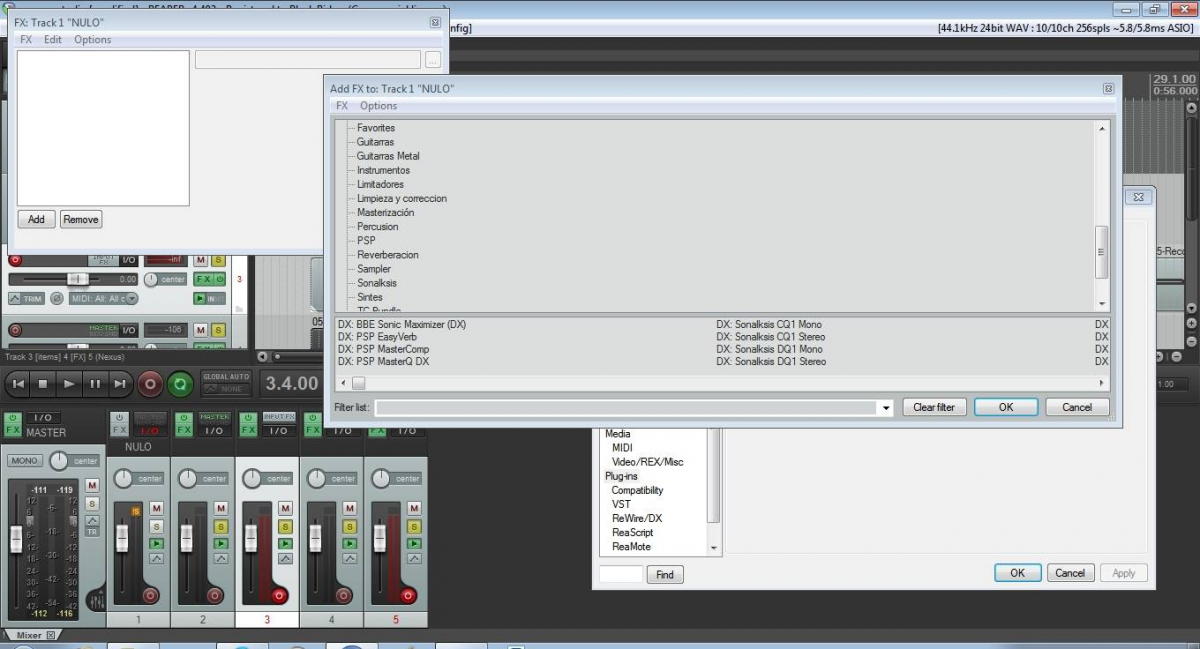The width and height of the screenshot is (1200, 649).
Task: Solo the MASTER channel in mixer
Action: [x=92, y=504]
